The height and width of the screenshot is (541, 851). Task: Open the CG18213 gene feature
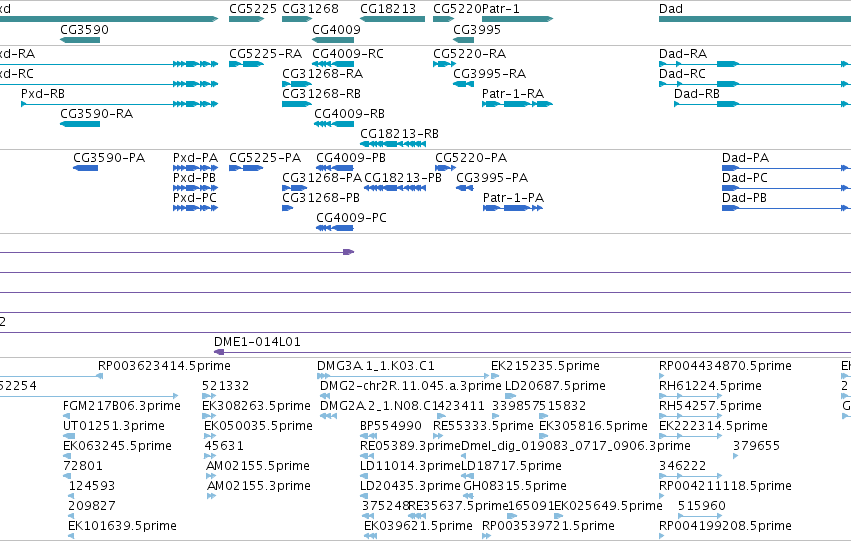[x=392, y=19]
